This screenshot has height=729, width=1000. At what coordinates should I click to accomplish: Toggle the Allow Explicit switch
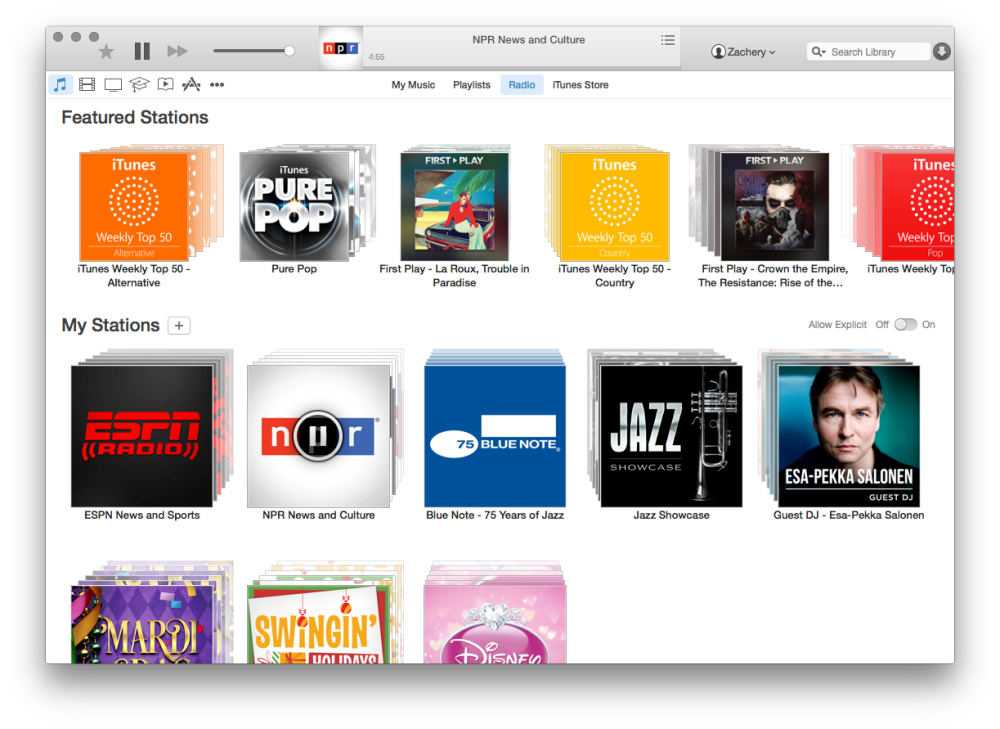pyautogui.click(x=905, y=325)
